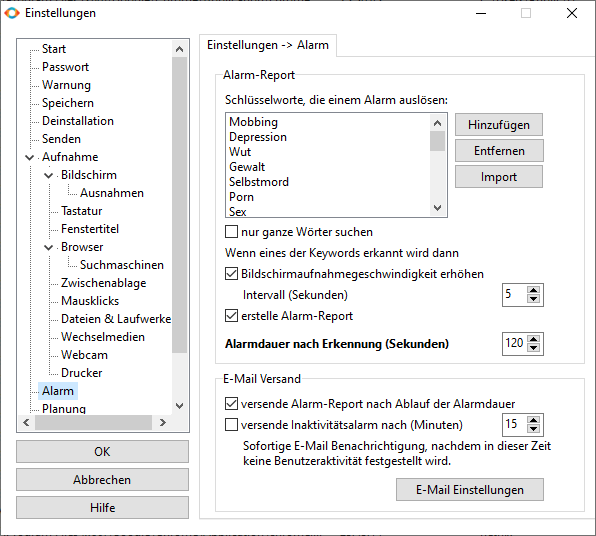Open Bildschirm settings
596x536 pixels.
(89, 175)
